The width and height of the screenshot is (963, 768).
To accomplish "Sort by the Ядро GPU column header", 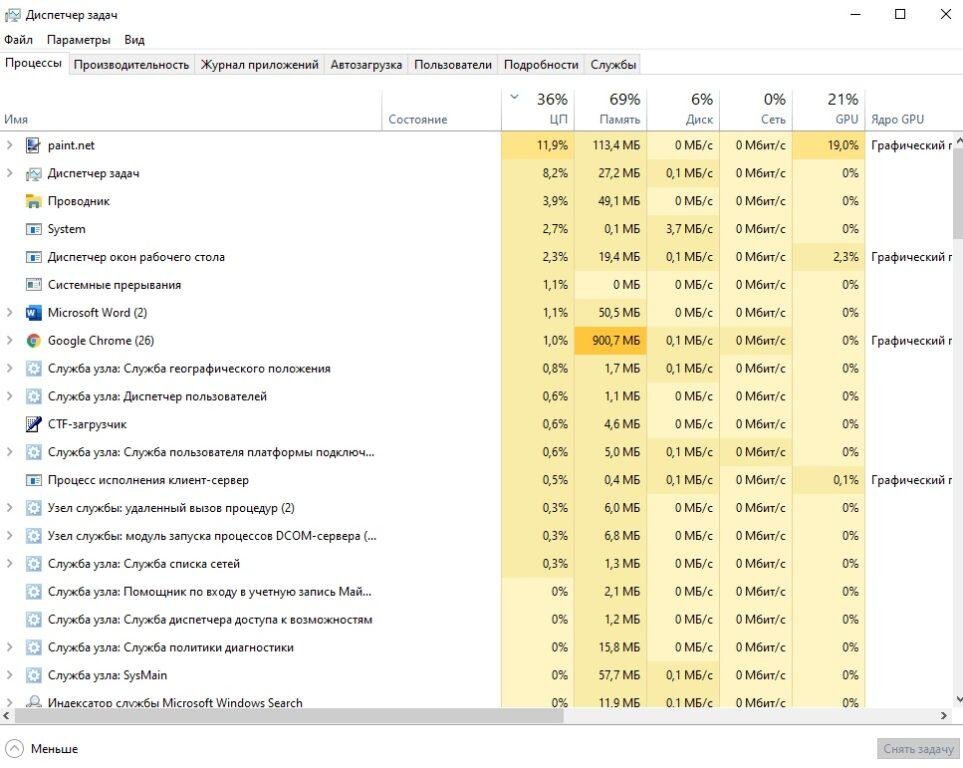I will 908,109.
